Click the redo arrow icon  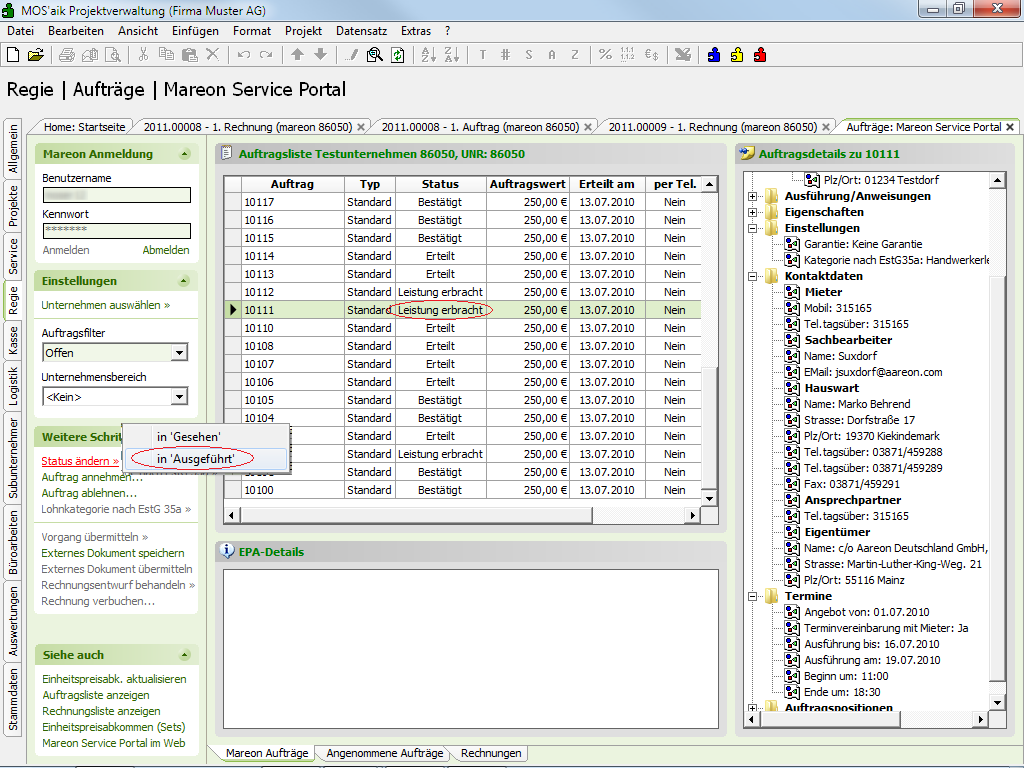266,55
